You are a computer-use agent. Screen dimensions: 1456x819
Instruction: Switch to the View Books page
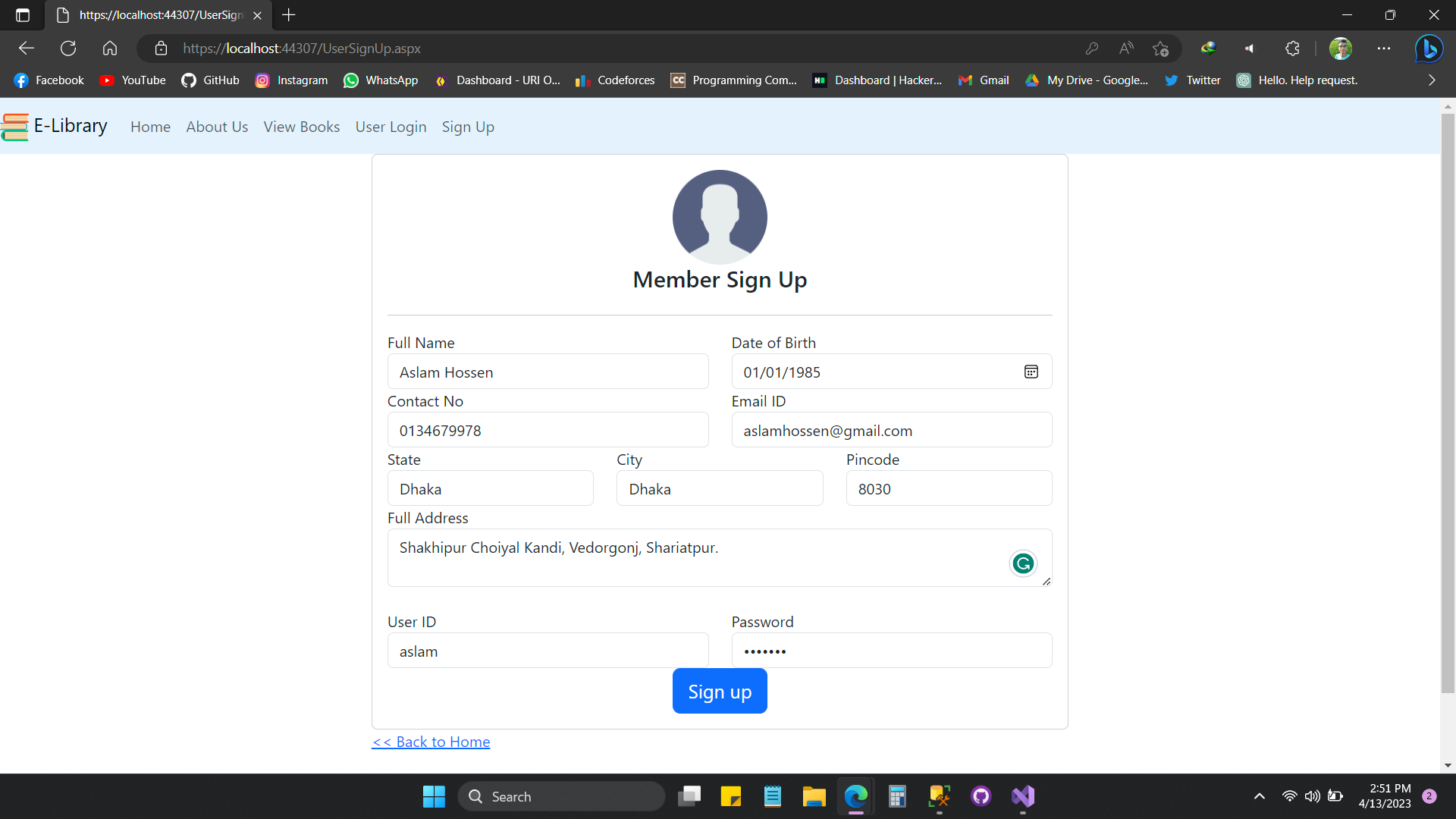[x=301, y=127]
